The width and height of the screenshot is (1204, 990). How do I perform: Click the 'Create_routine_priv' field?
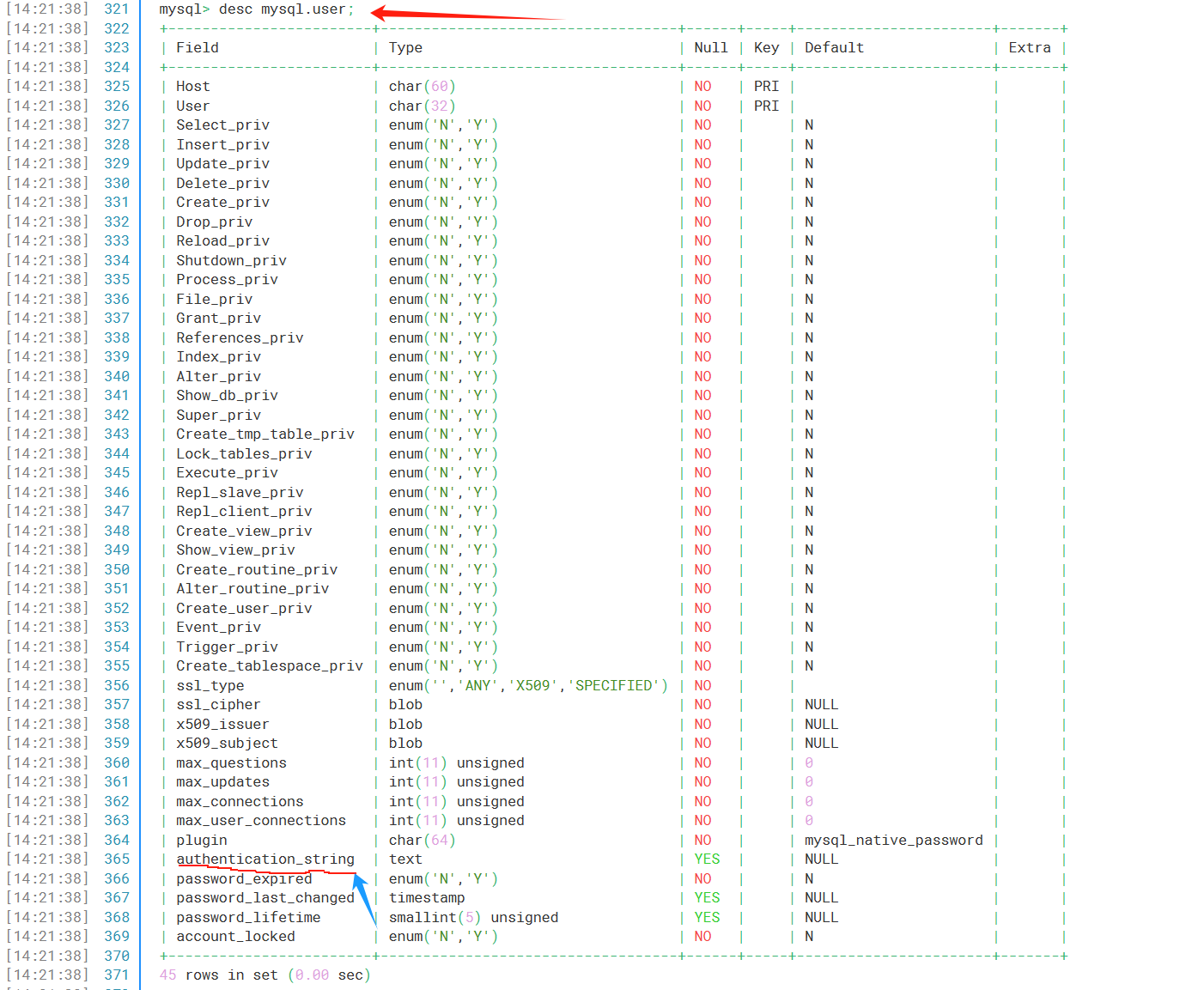pos(257,570)
